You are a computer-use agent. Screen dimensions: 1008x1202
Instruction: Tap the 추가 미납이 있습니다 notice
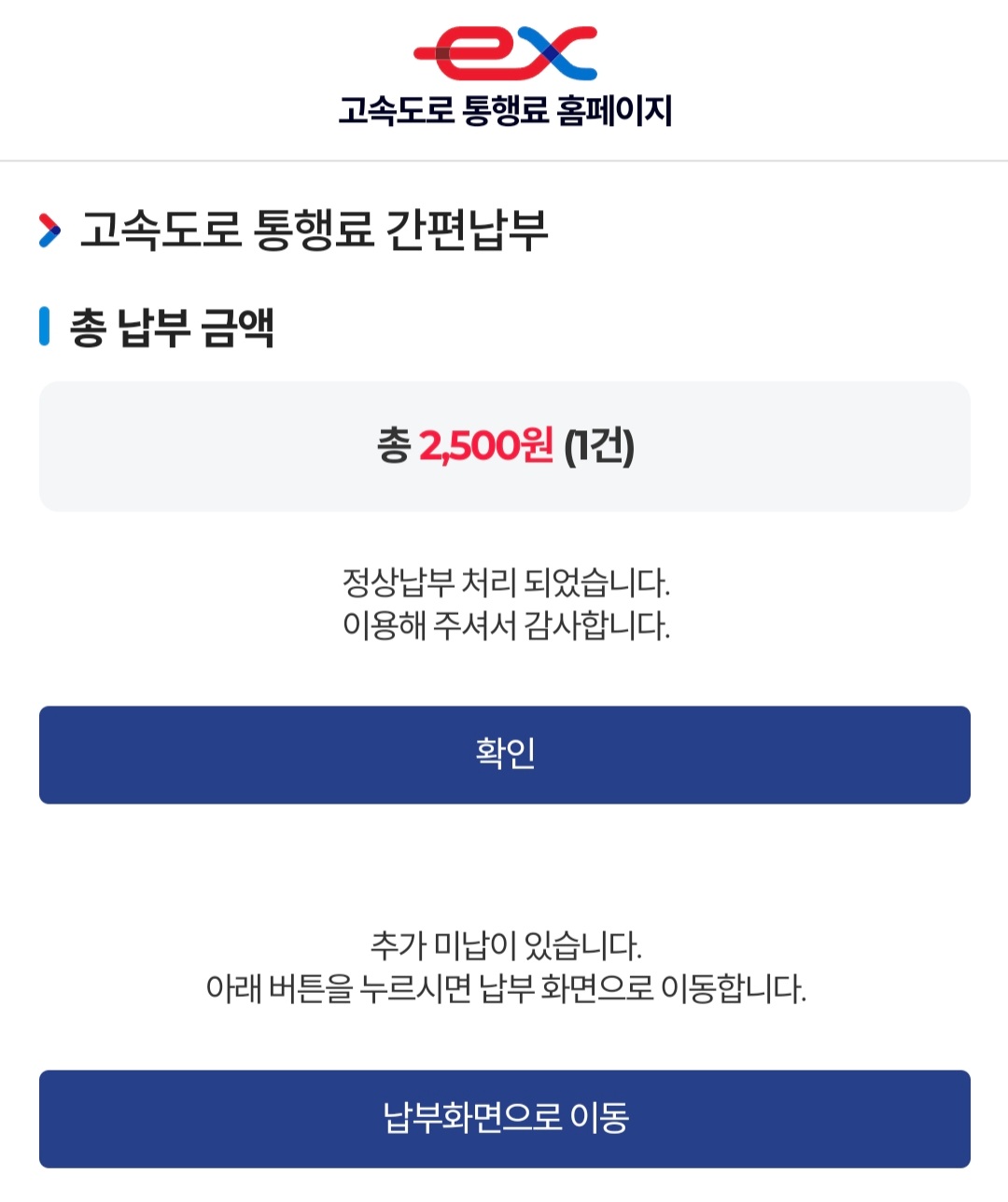pos(506,945)
